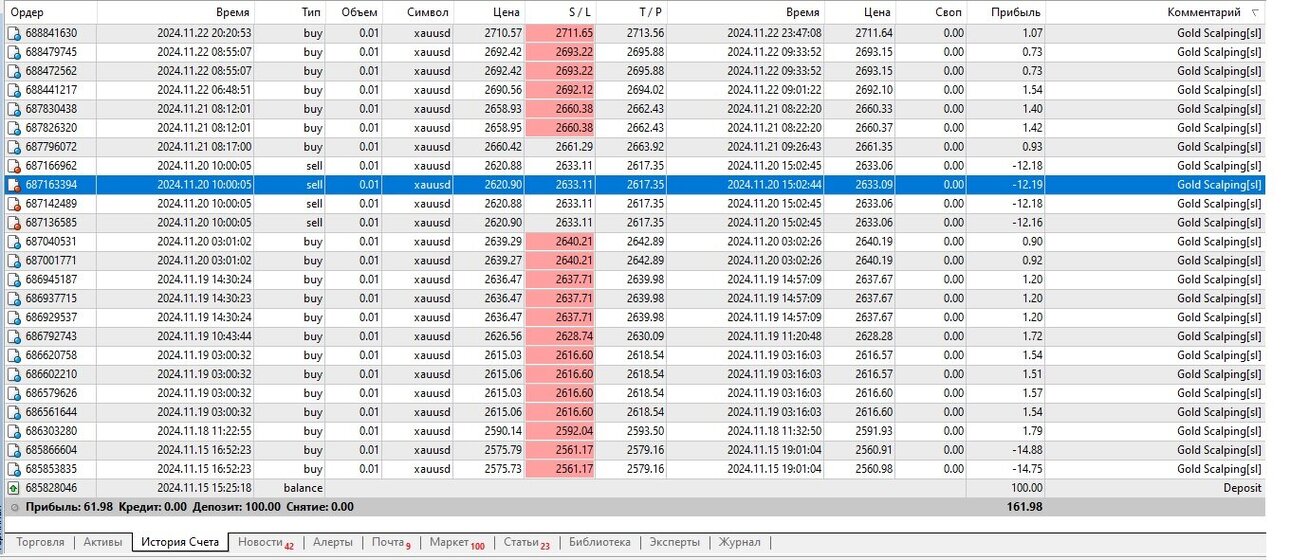Sort by the S / L column header
Screen dimensions: 1290x560
pyautogui.click(x=560, y=12)
